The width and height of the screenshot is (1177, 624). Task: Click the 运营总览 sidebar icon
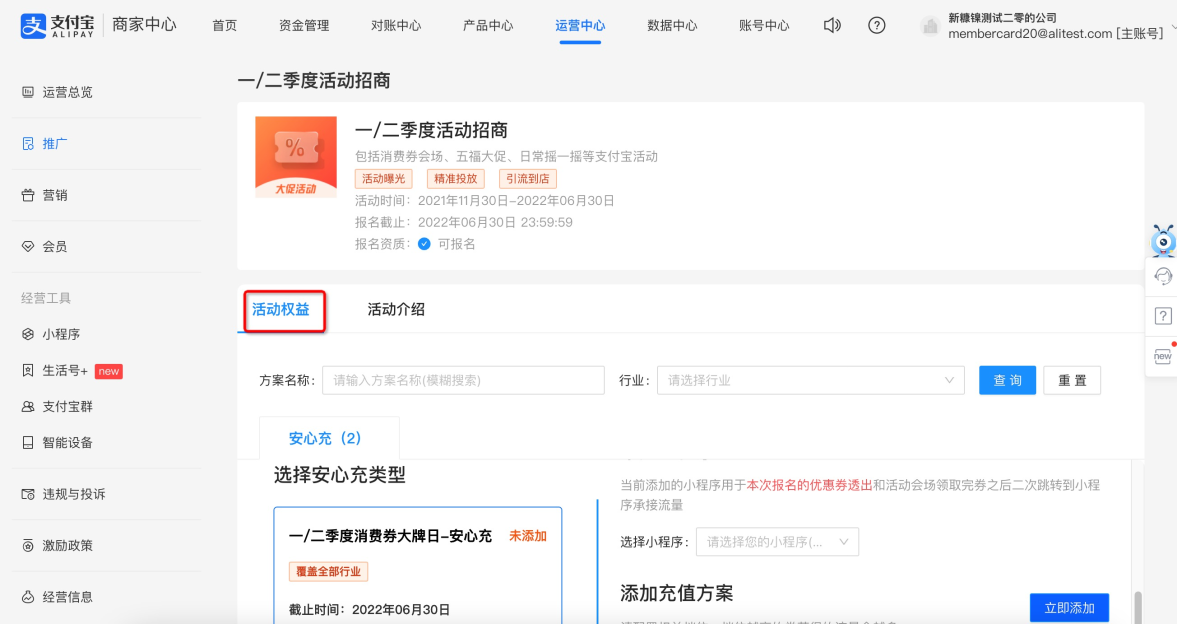28,92
